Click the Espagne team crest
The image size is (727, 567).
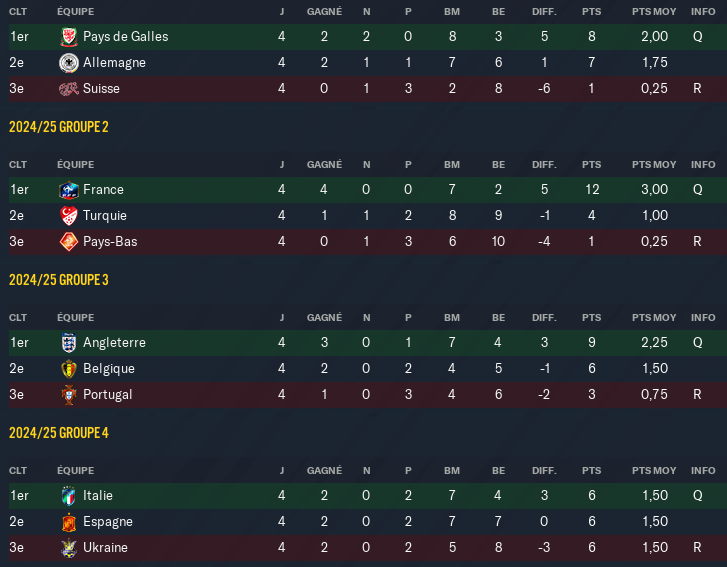point(69,522)
